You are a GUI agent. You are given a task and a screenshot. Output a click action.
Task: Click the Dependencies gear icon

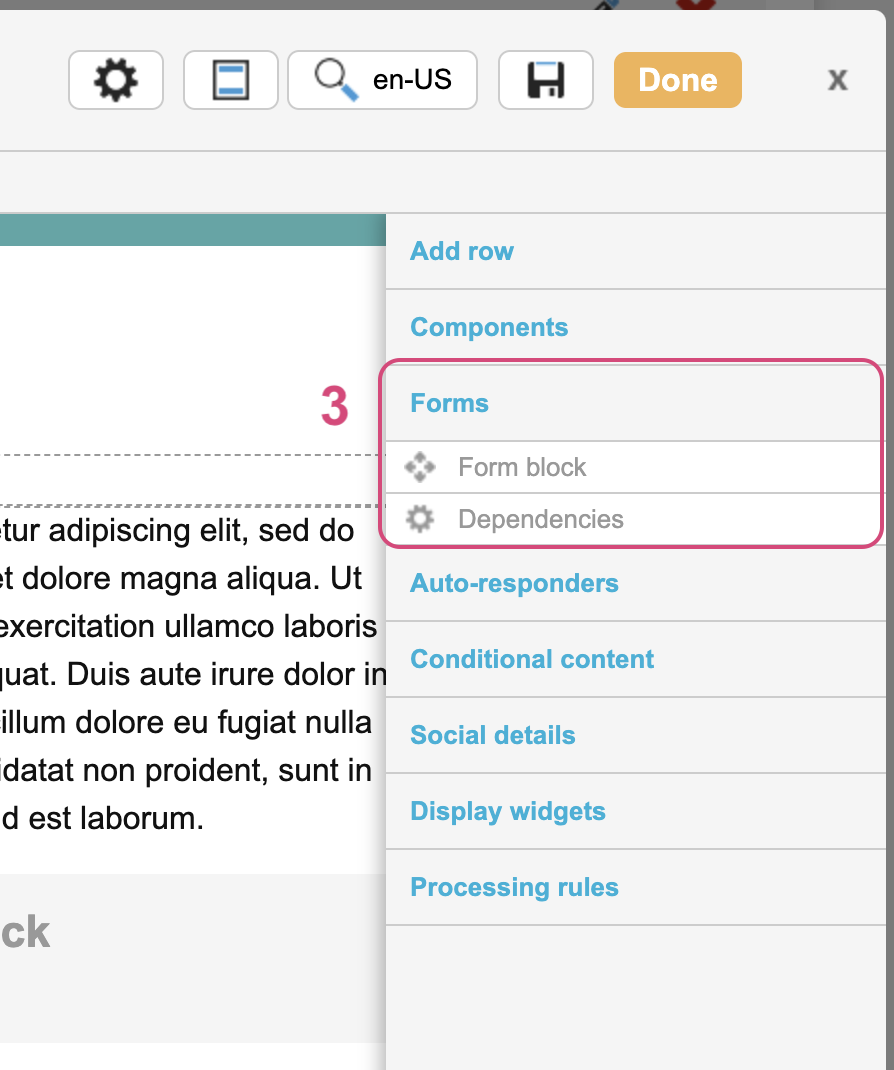(x=420, y=519)
